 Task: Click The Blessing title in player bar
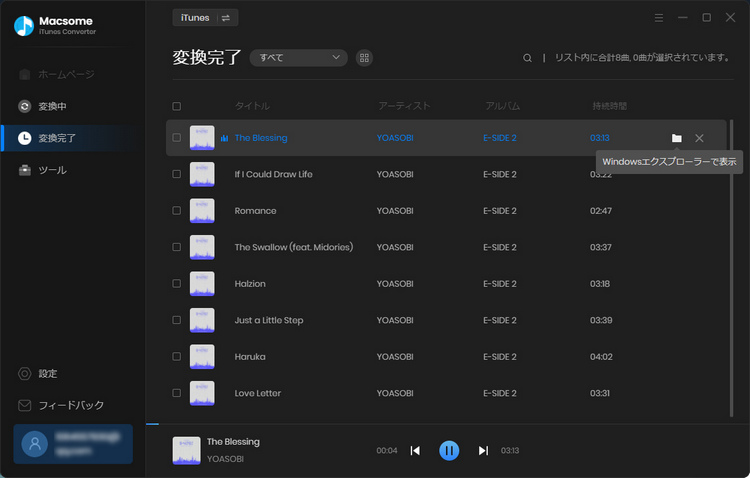[x=233, y=442]
